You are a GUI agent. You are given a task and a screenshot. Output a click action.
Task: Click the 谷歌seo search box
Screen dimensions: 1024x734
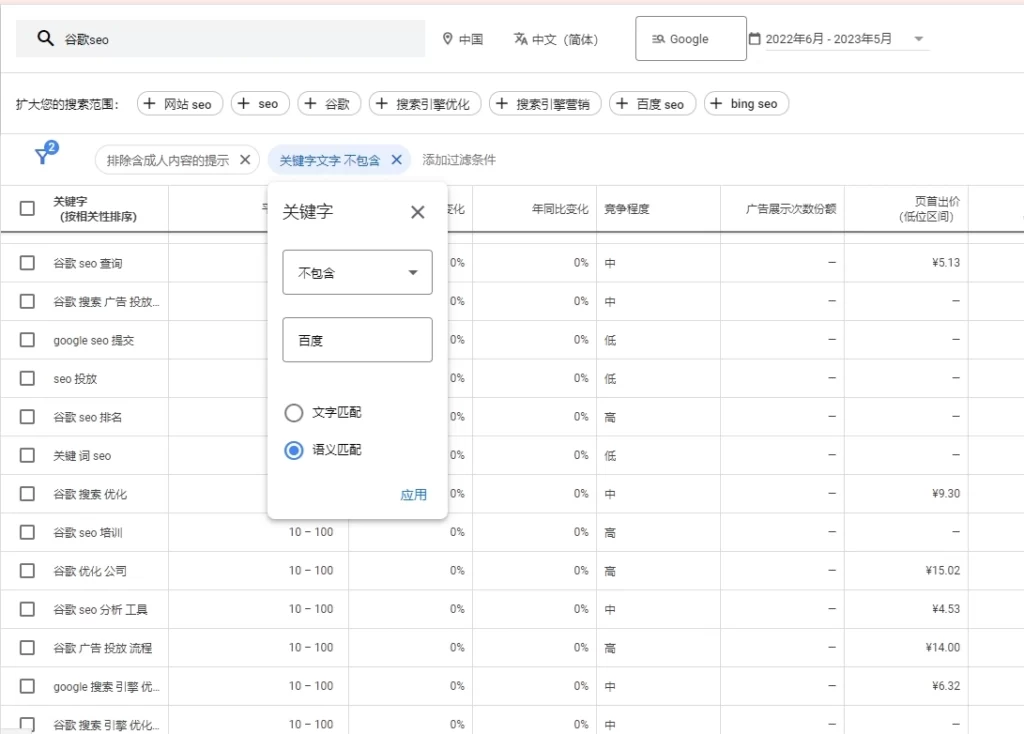221,39
